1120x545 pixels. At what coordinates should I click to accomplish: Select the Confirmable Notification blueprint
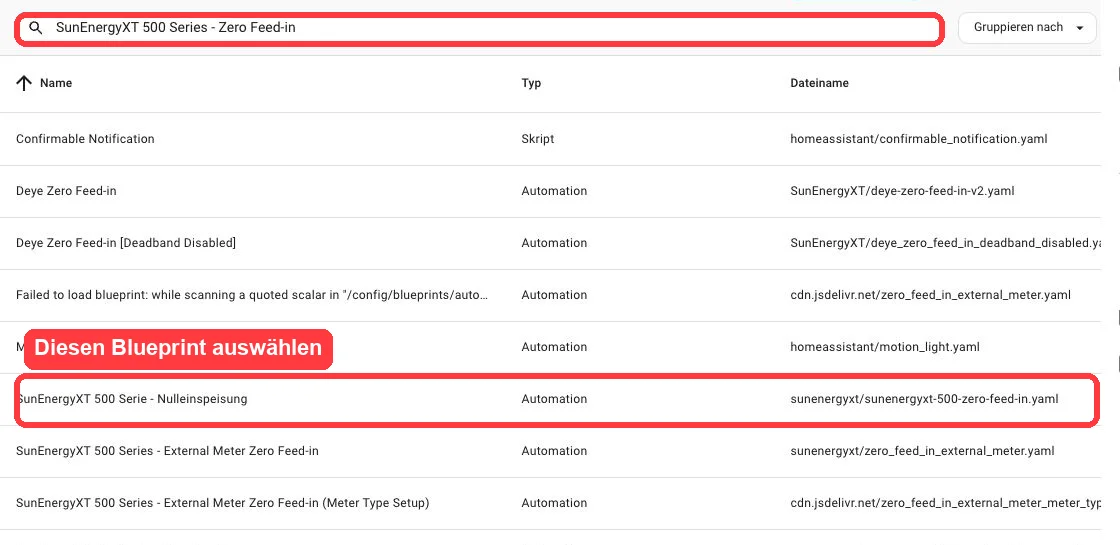click(x=550, y=139)
